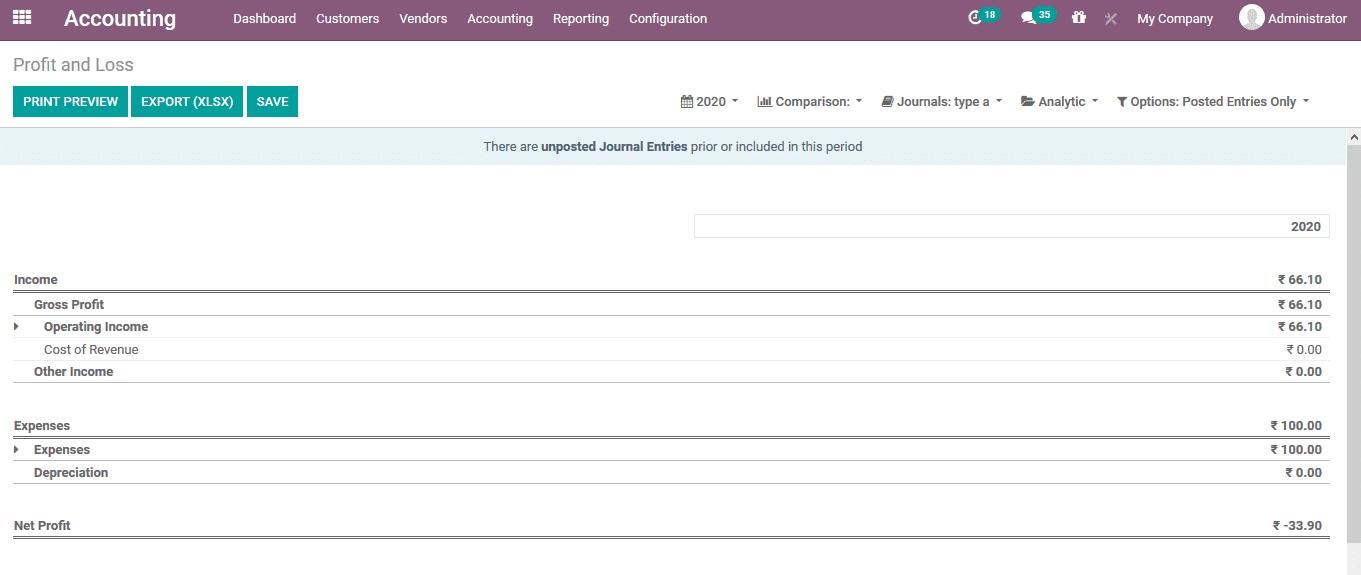Image resolution: width=1361 pixels, height=575 pixels.
Task: Open the Comparison filter dropdown
Action: pyautogui.click(x=810, y=102)
